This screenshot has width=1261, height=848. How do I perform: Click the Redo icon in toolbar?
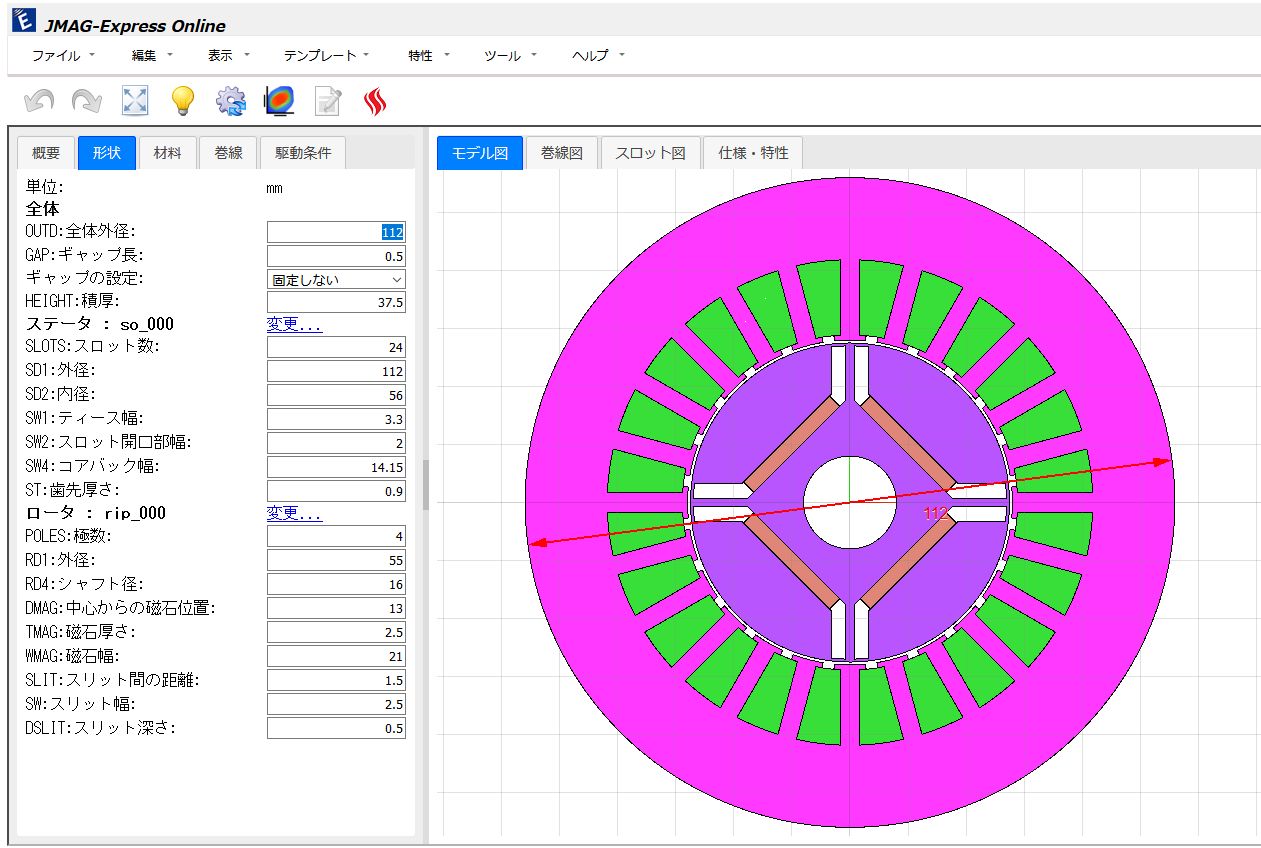tap(86, 100)
